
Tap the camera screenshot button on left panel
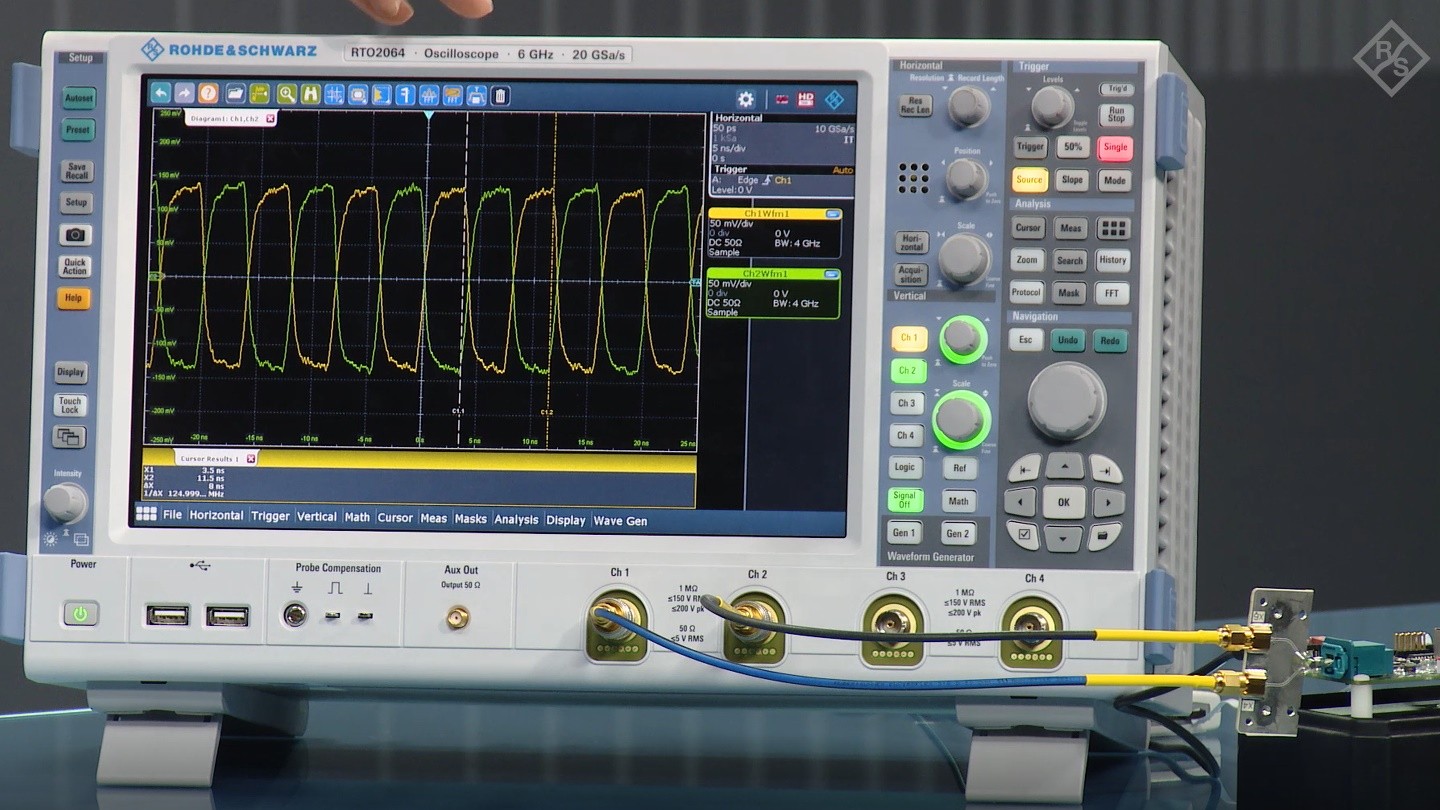click(x=75, y=235)
